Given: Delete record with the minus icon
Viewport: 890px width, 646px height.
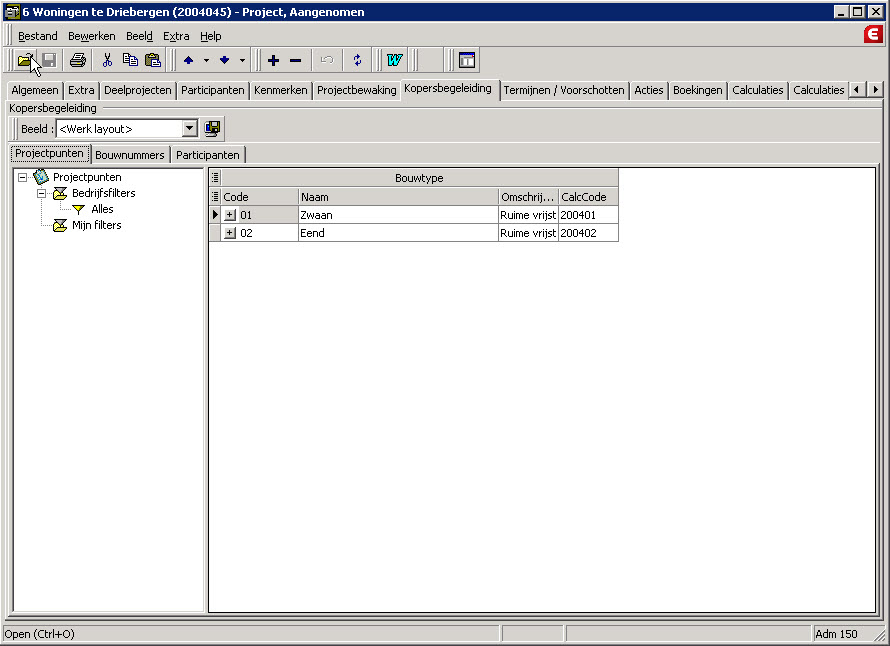Looking at the screenshot, I should (296, 60).
